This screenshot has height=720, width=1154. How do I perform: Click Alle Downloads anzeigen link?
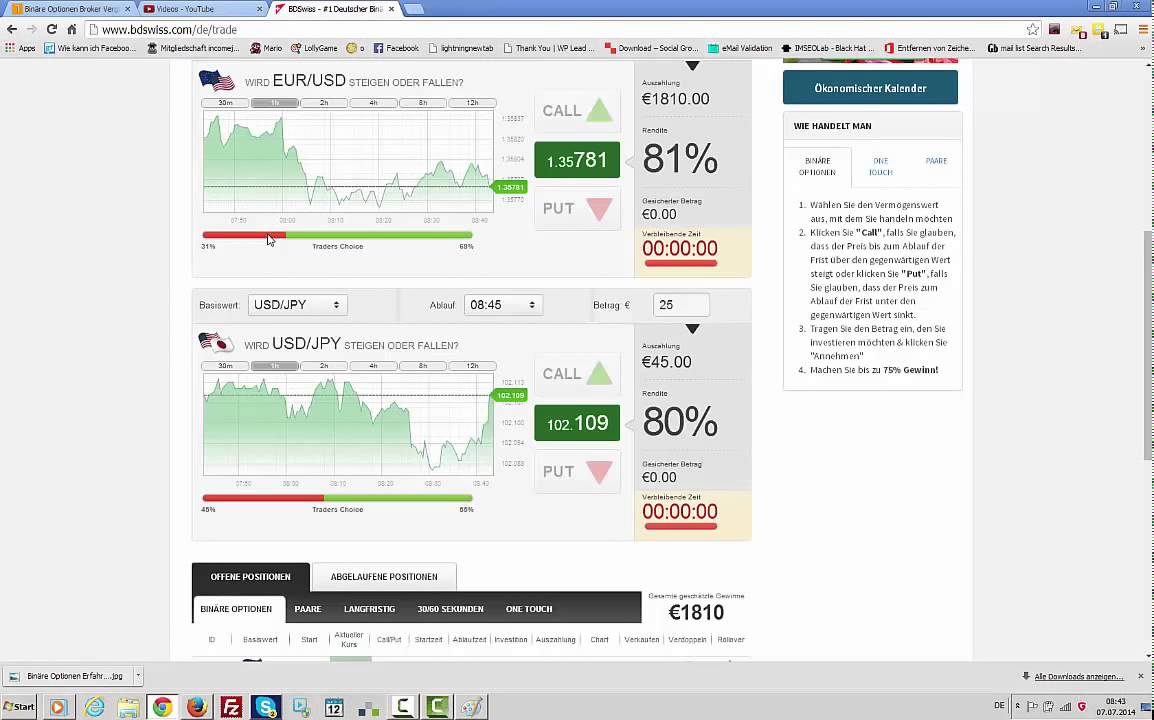click(x=1079, y=676)
